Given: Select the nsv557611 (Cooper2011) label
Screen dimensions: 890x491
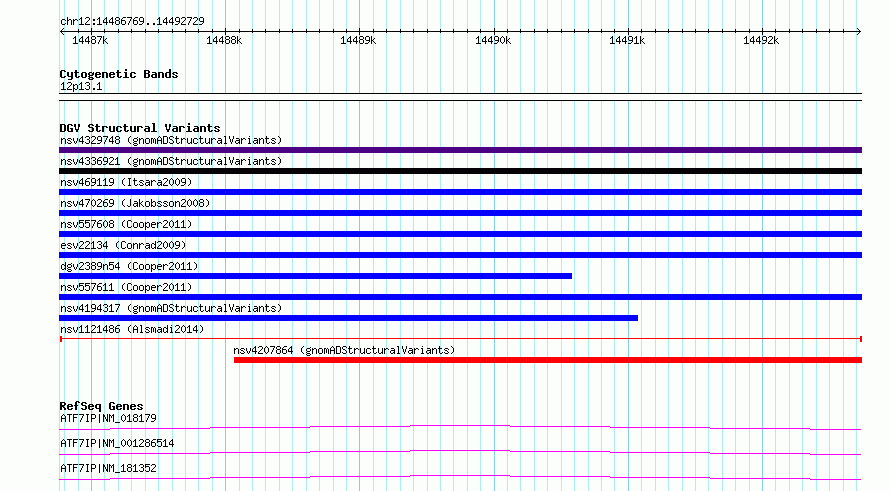Looking at the screenshot, I should click(x=126, y=287).
